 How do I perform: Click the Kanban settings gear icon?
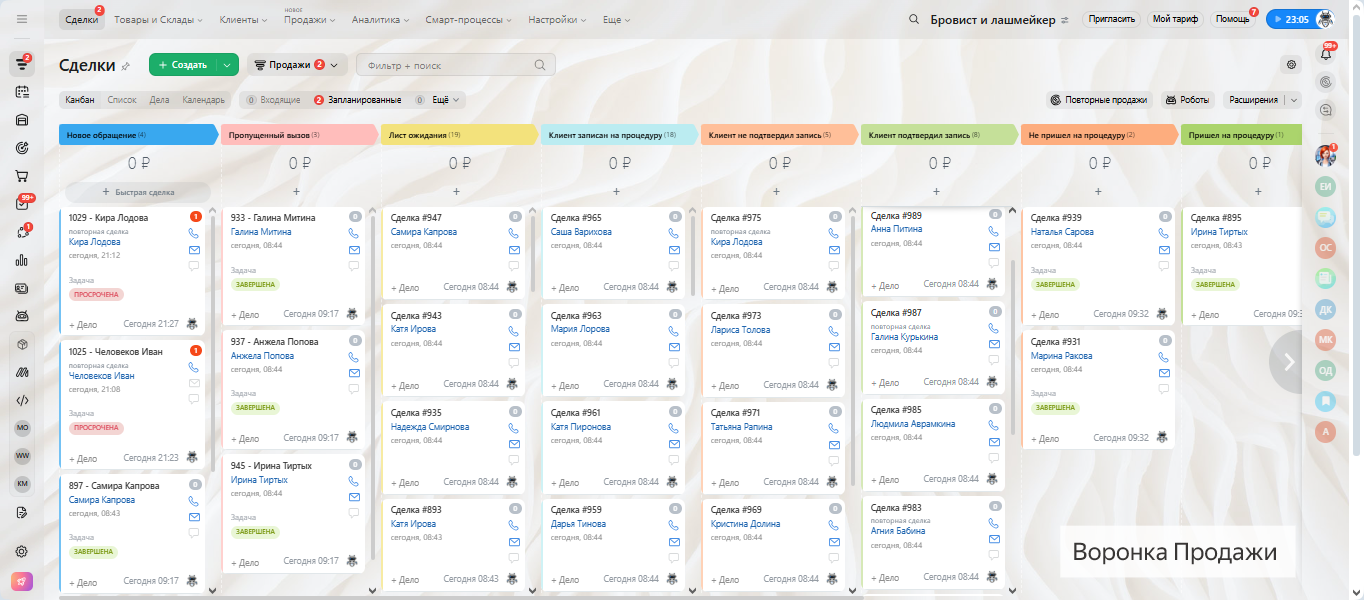coord(1291,65)
